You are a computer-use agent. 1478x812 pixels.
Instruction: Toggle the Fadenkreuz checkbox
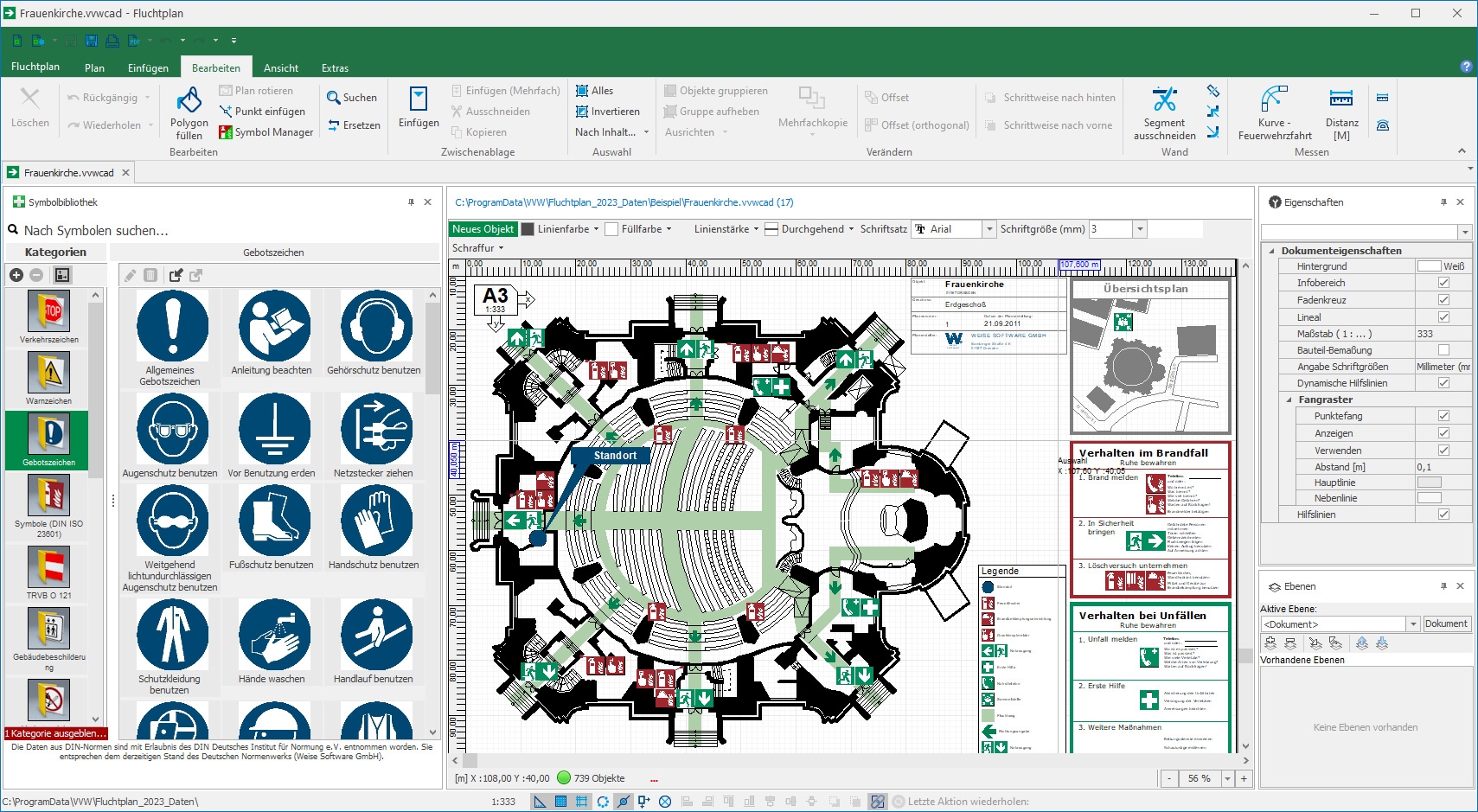(x=1443, y=300)
